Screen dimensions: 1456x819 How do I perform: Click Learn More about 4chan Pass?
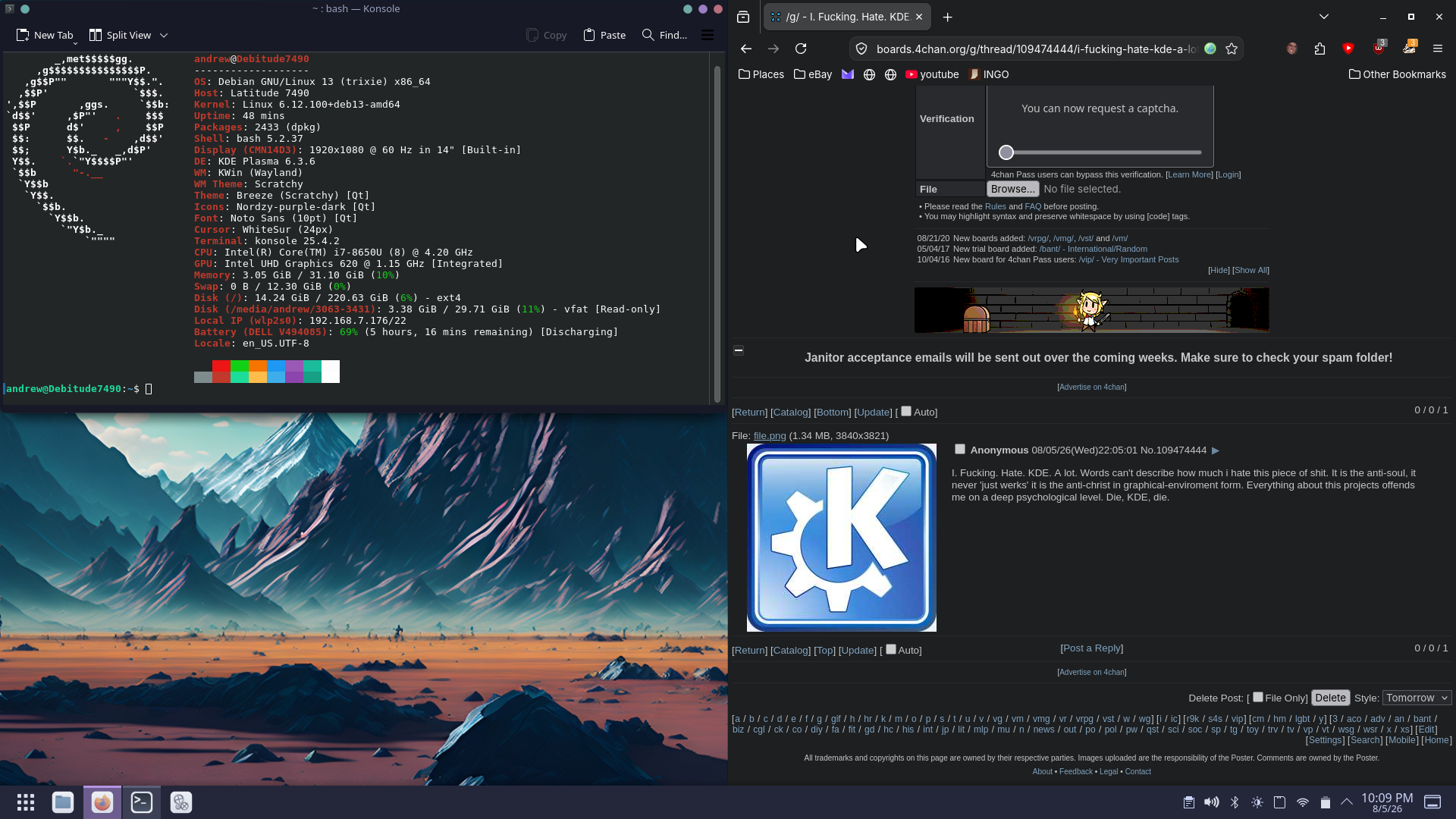pyautogui.click(x=1189, y=174)
